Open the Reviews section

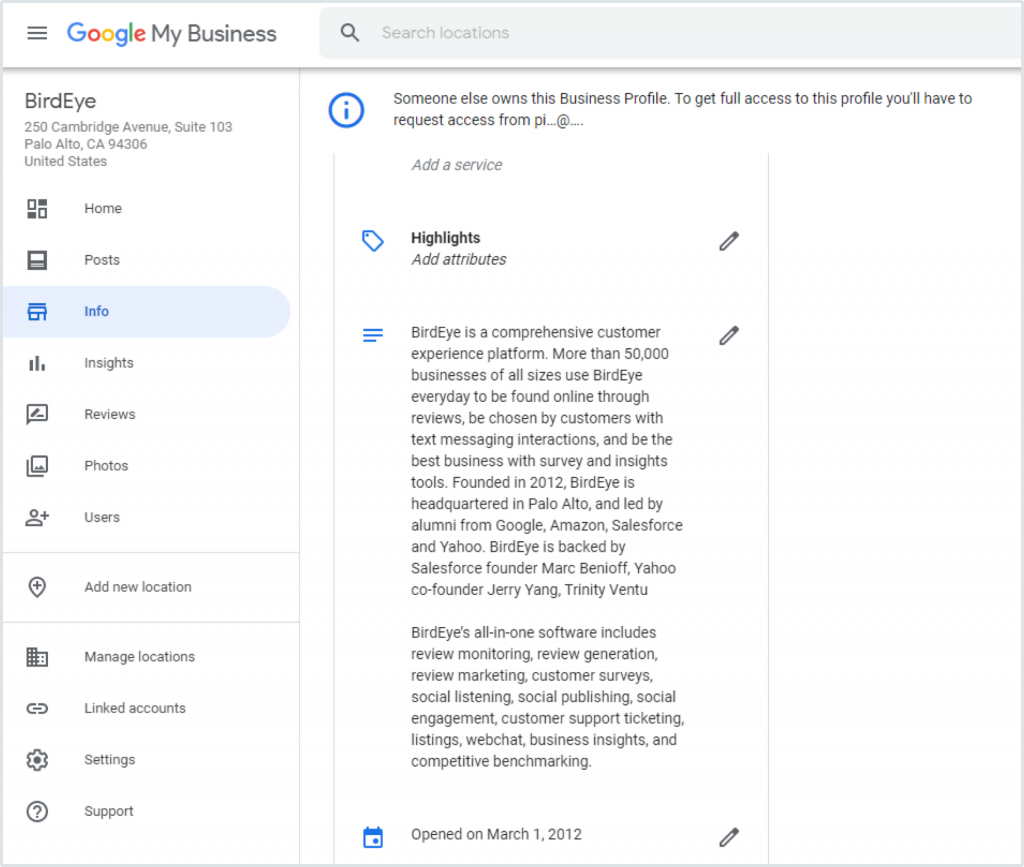point(109,415)
